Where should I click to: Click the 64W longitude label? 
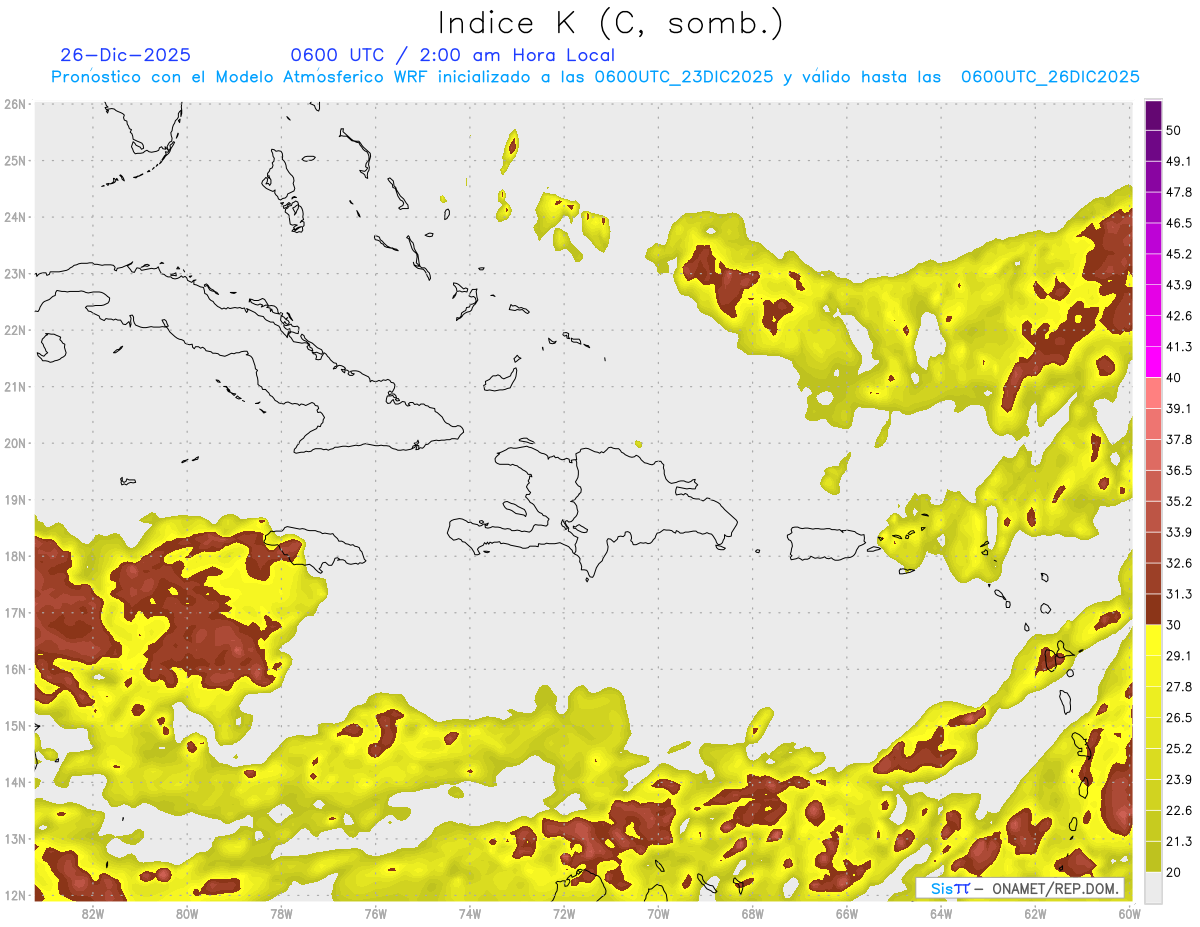coord(941,913)
